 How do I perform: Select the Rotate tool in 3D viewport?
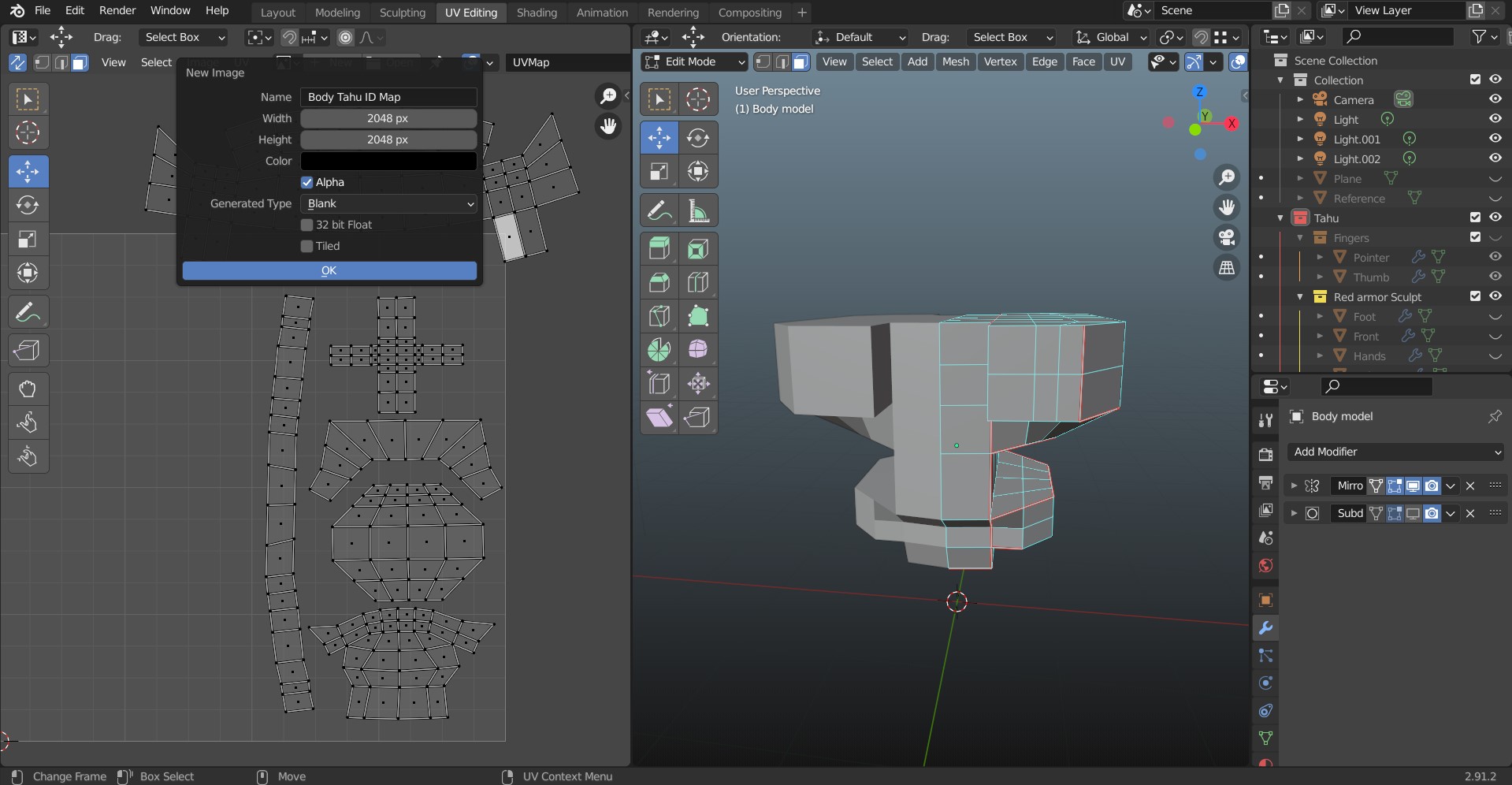coord(697,137)
